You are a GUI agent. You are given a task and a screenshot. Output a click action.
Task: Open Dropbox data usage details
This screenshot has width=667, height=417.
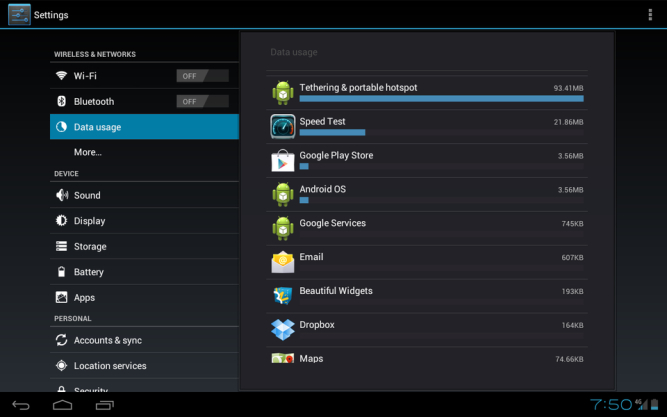click(x=427, y=330)
